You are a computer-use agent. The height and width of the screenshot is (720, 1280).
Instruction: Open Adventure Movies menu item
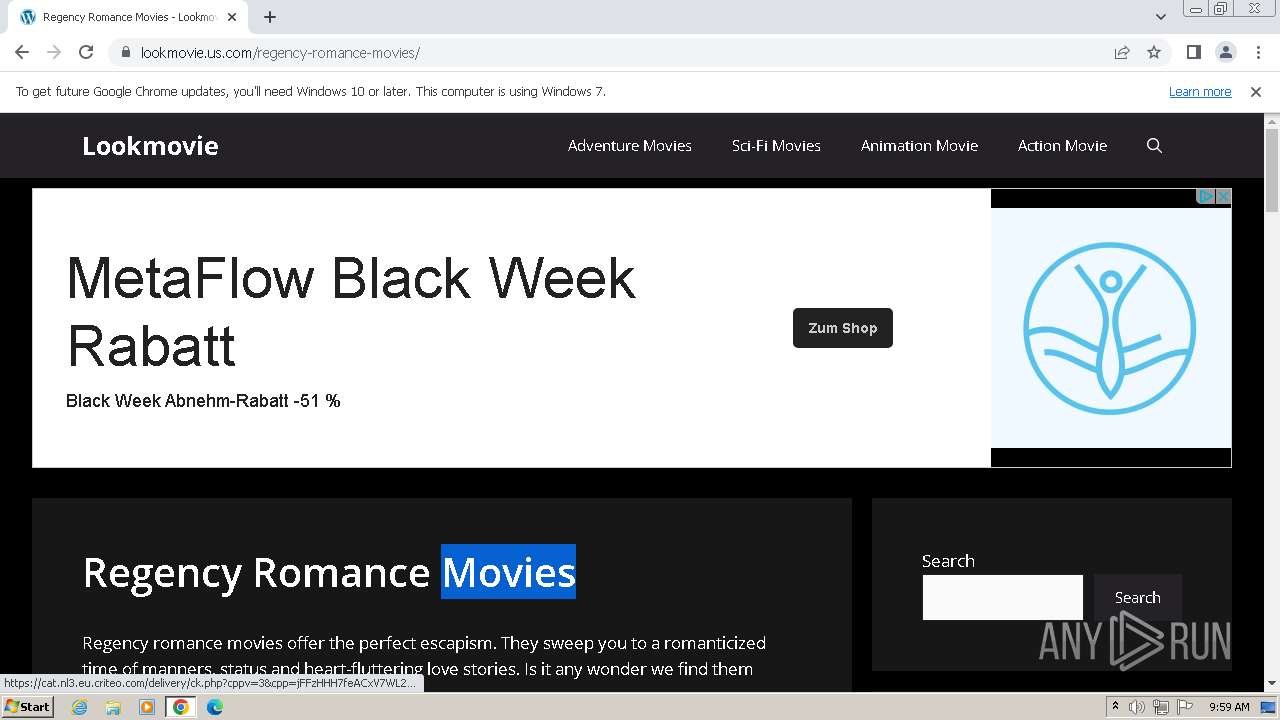[630, 145]
